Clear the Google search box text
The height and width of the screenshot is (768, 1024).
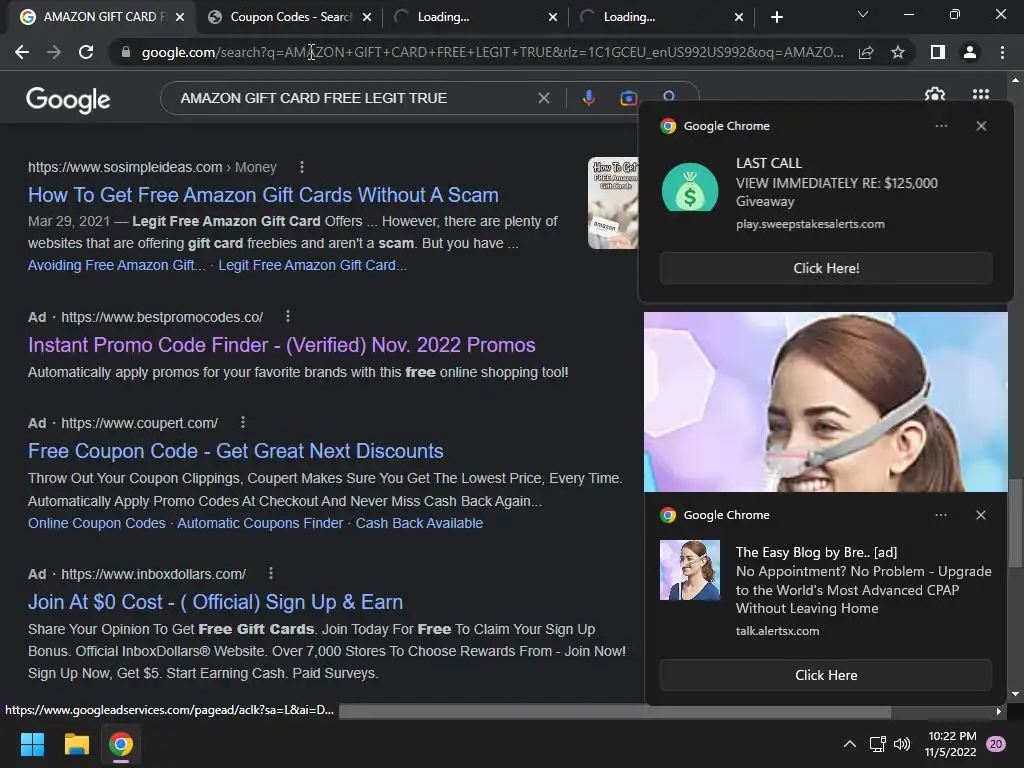(543, 98)
